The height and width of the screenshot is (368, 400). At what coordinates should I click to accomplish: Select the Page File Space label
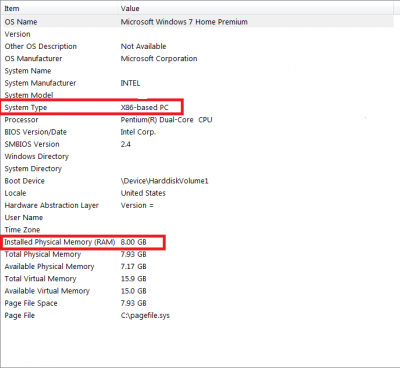click(31, 303)
